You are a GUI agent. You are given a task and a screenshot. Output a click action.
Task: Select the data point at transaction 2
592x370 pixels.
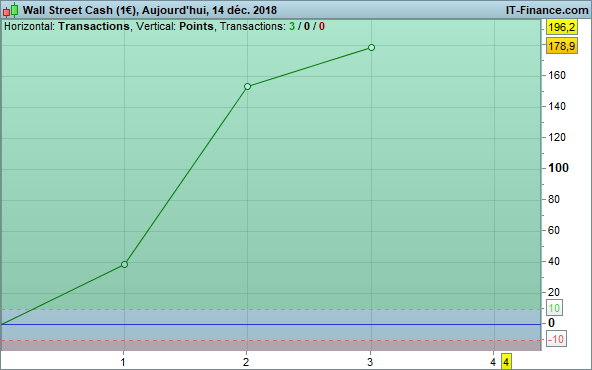[247, 86]
